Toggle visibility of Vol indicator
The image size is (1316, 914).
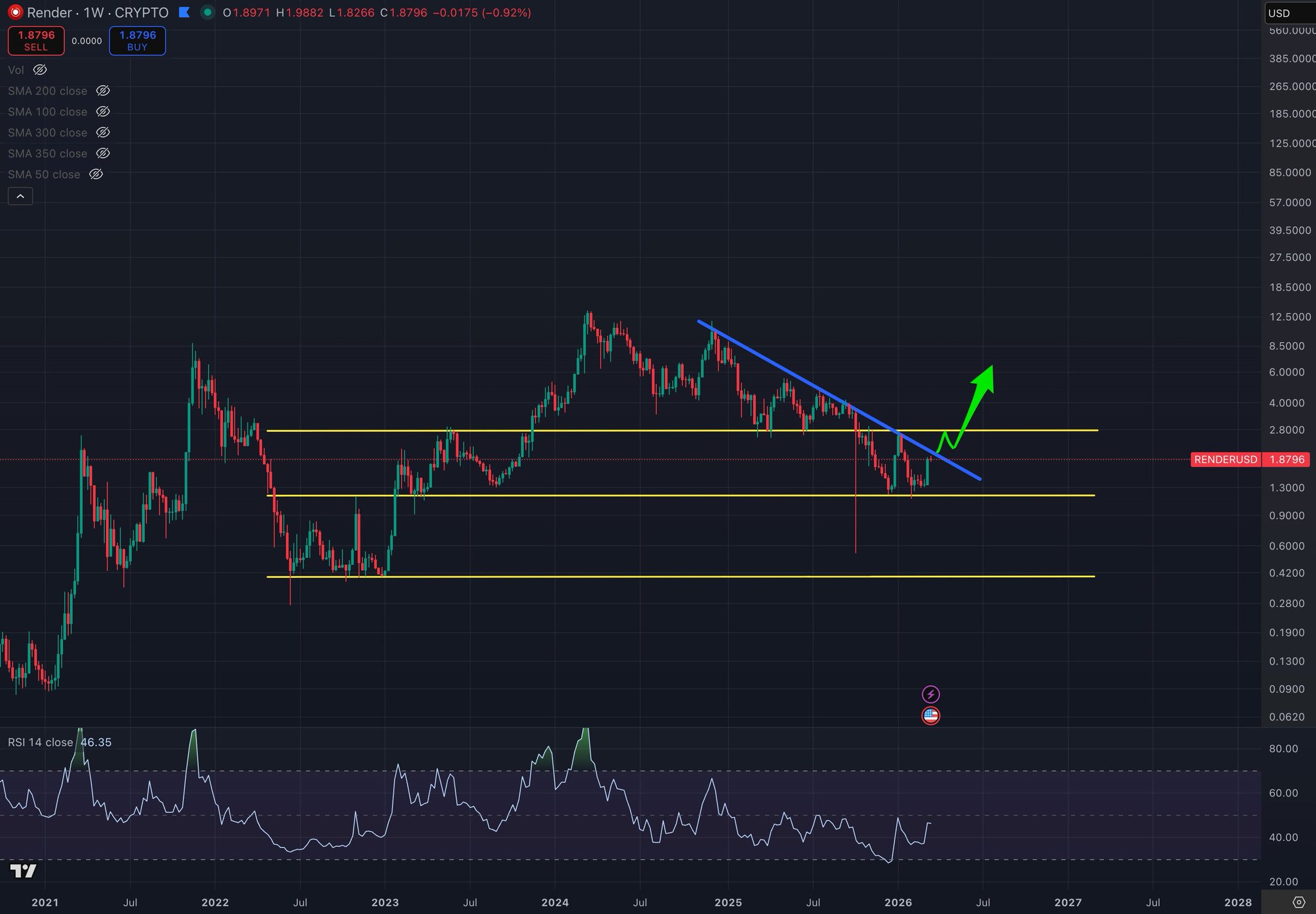[40, 69]
